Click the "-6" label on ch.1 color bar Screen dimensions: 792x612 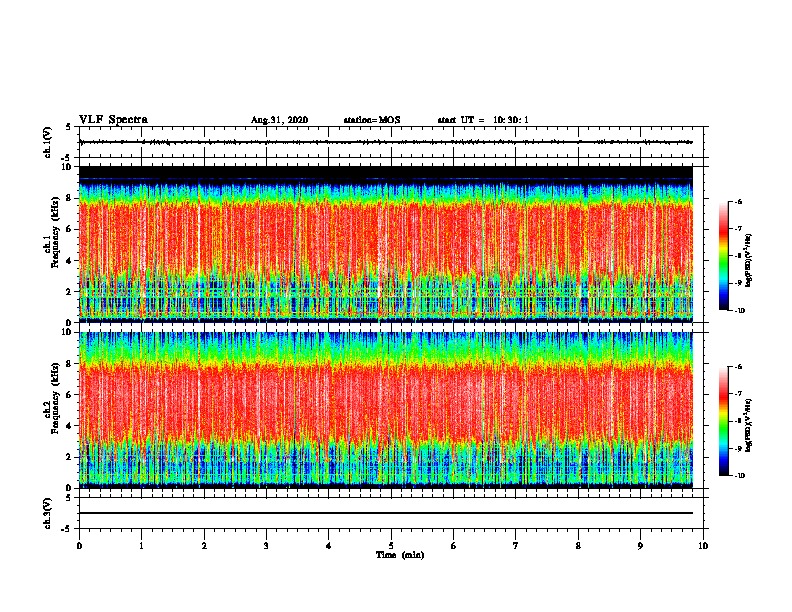click(739, 201)
